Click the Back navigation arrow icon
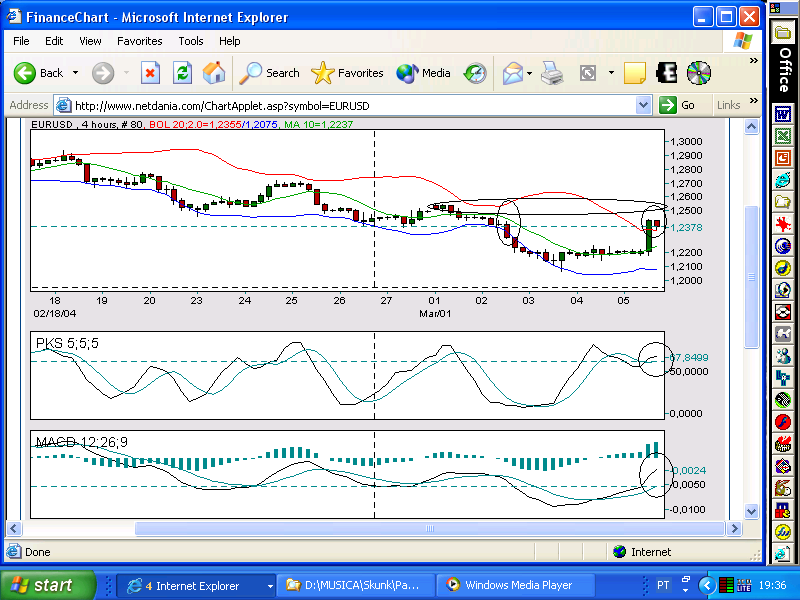Viewport: 800px width, 600px height. 24,73
